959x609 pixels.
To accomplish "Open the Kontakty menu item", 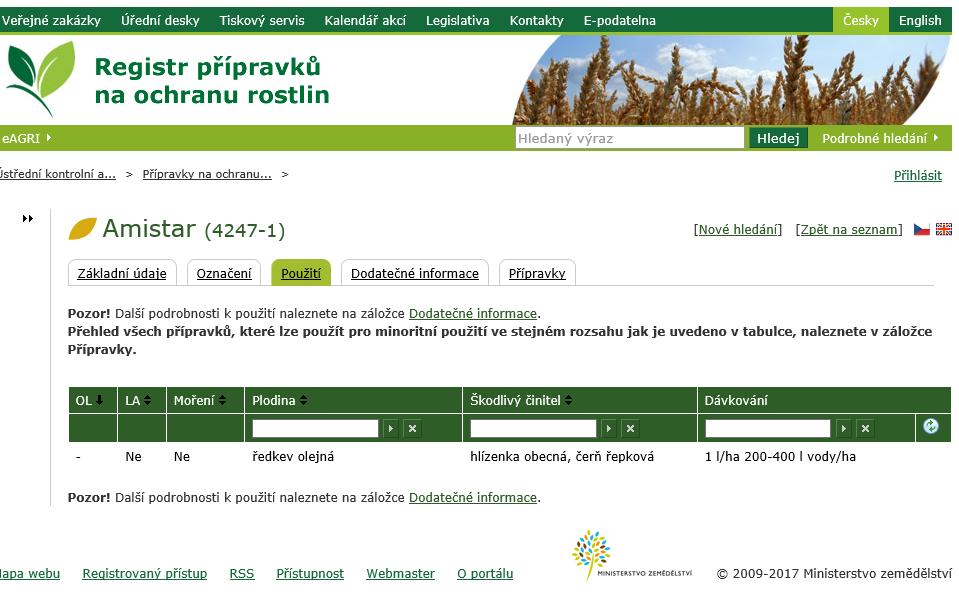I will [x=536, y=20].
